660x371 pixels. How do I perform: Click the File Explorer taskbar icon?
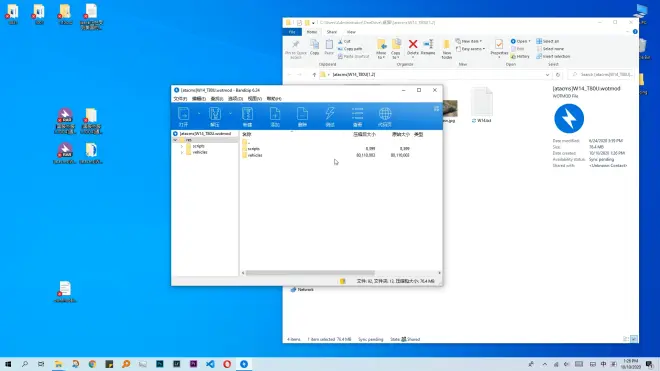(59, 364)
